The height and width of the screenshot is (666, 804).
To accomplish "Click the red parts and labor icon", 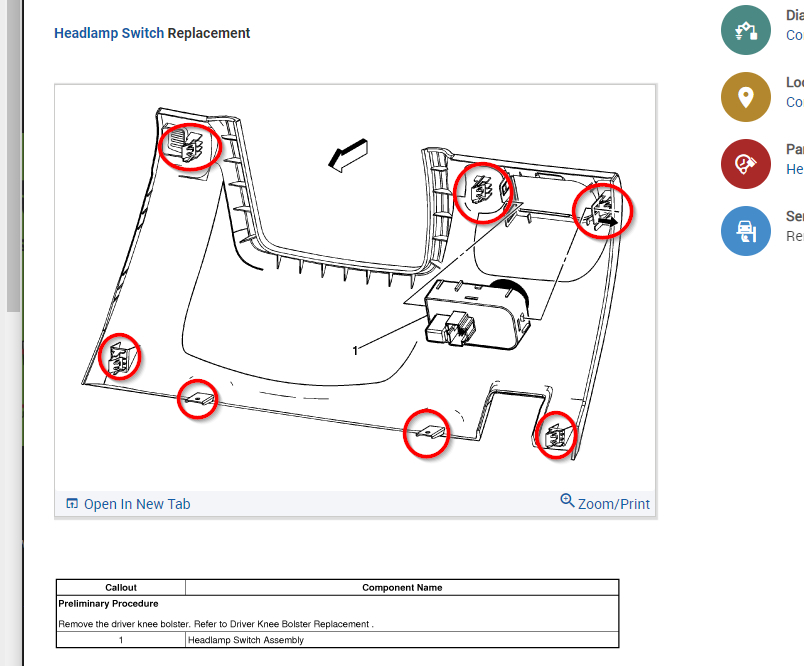I will point(746,164).
